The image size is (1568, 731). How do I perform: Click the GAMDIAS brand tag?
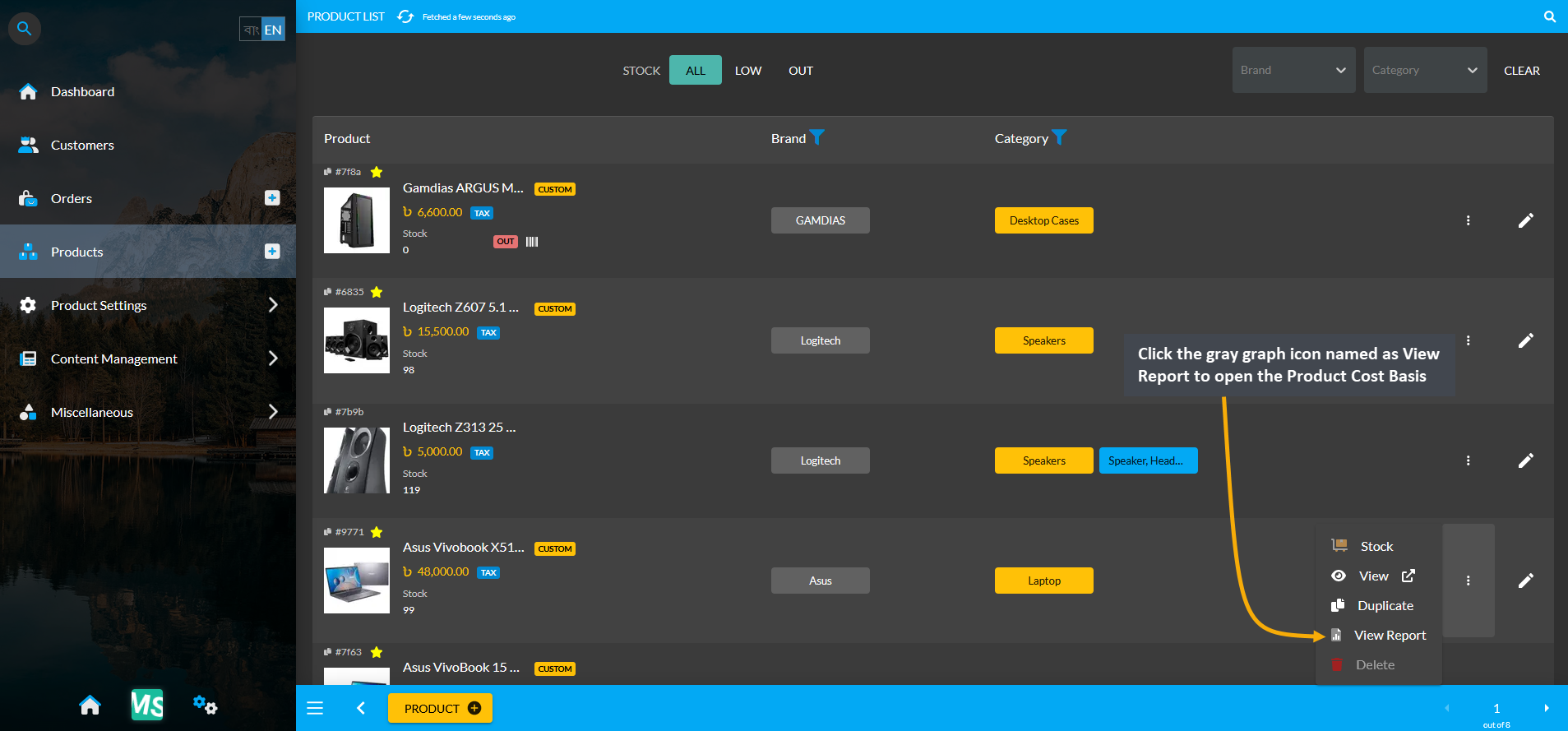[x=820, y=220]
